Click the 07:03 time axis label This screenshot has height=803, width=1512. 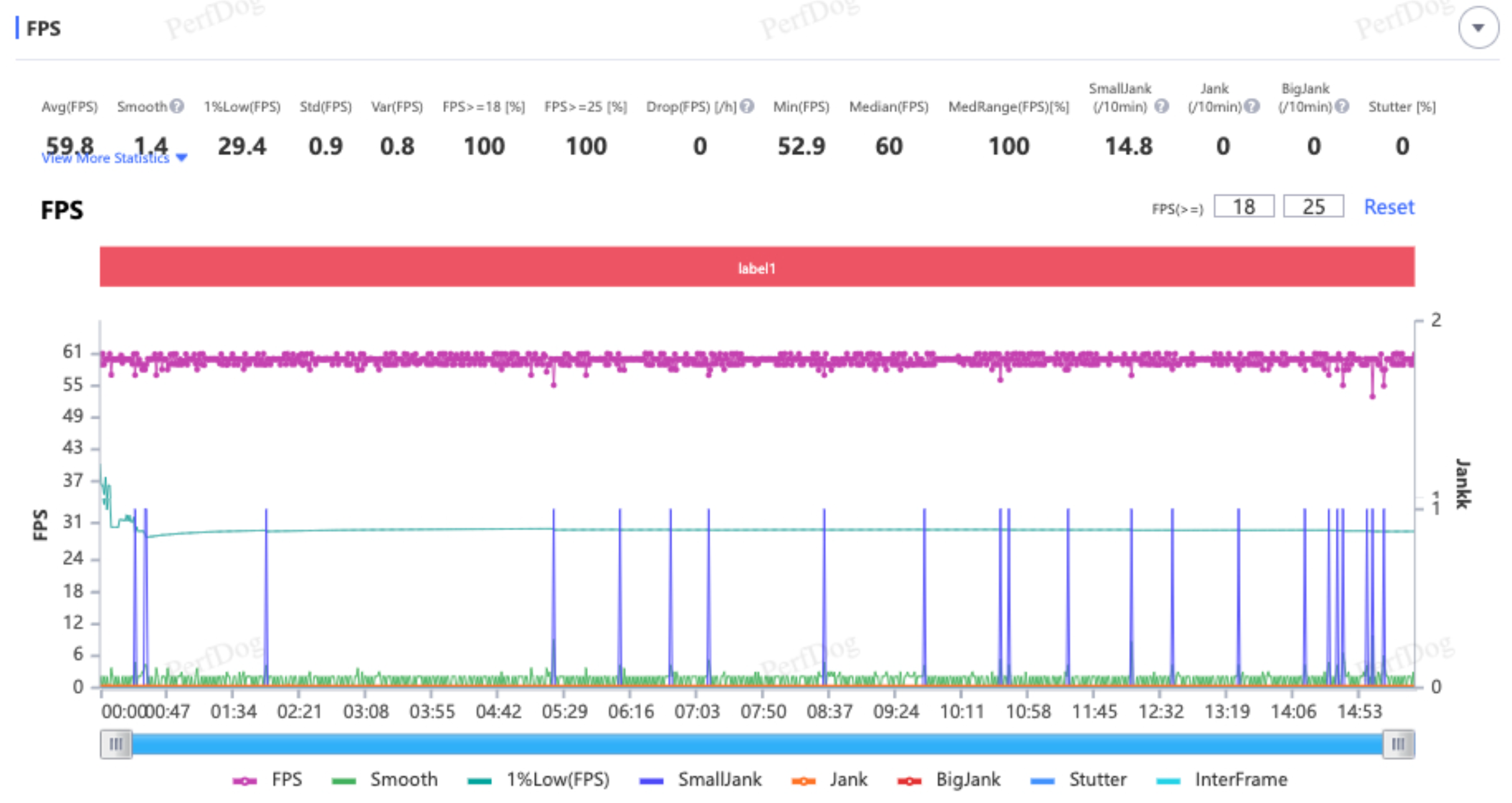coord(697,711)
